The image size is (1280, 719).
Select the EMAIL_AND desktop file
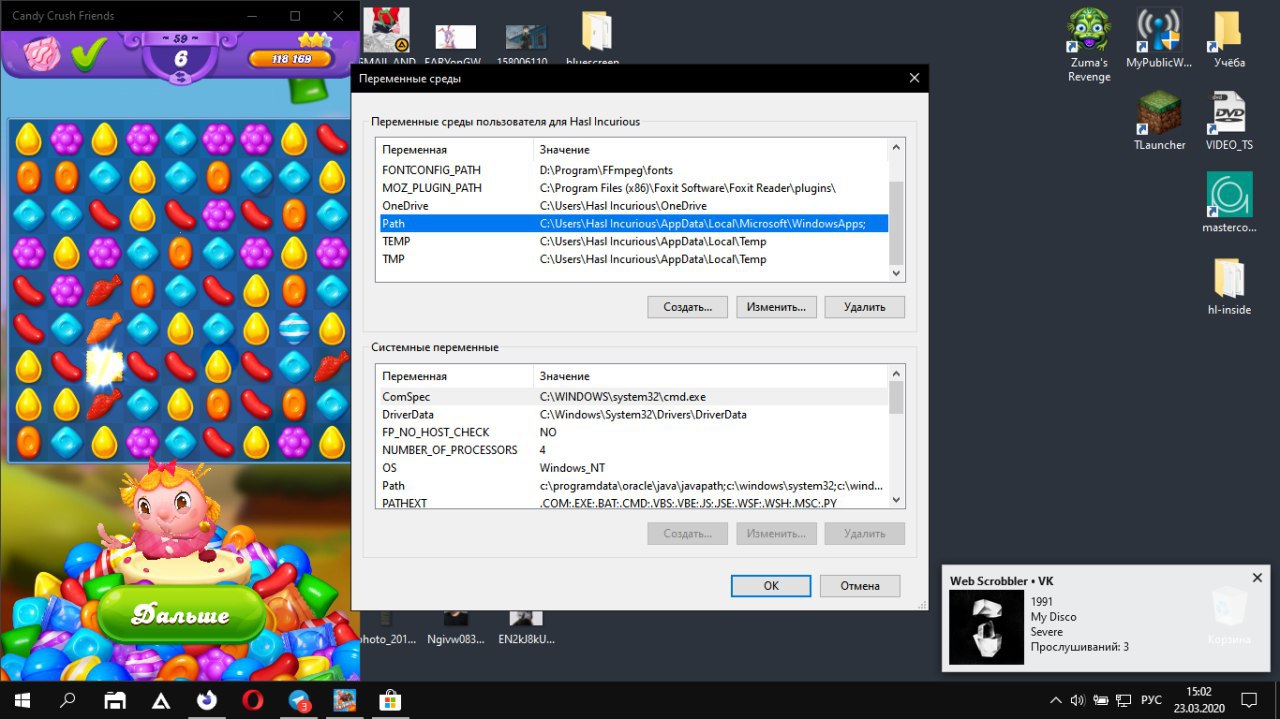(x=388, y=38)
